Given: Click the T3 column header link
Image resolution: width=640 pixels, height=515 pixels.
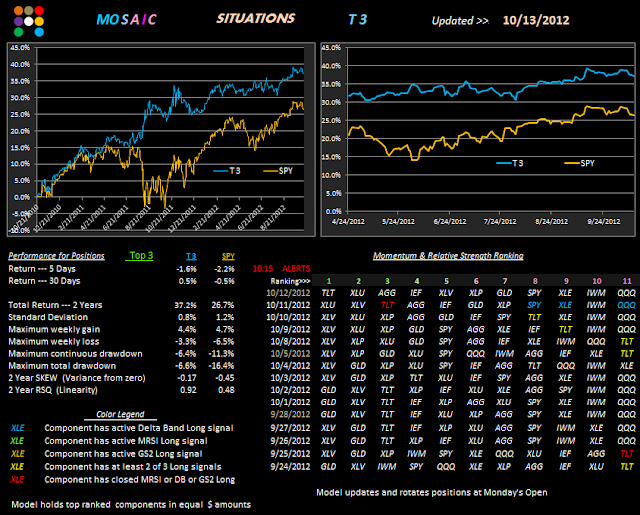Looking at the screenshot, I should 191,256.
